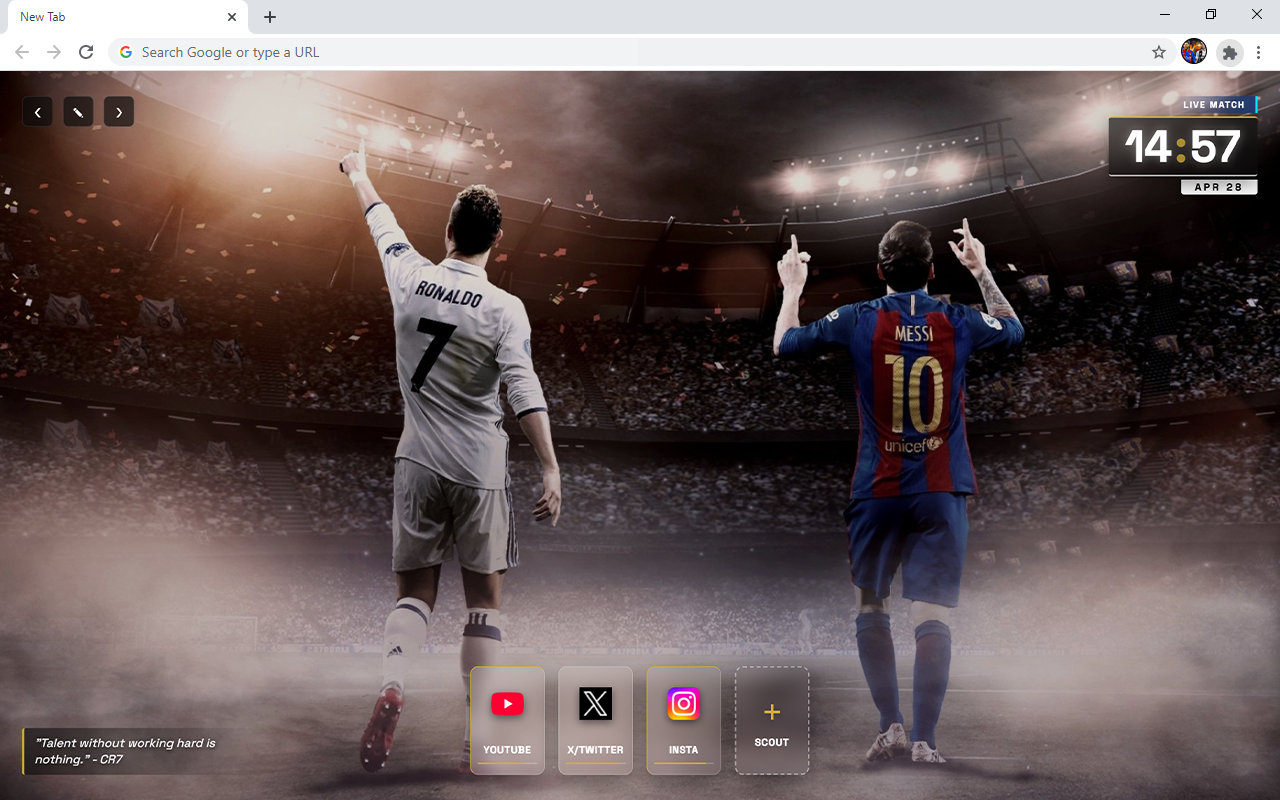Open the Insta shortcut tile
This screenshot has width=1280, height=800.
tap(683, 720)
